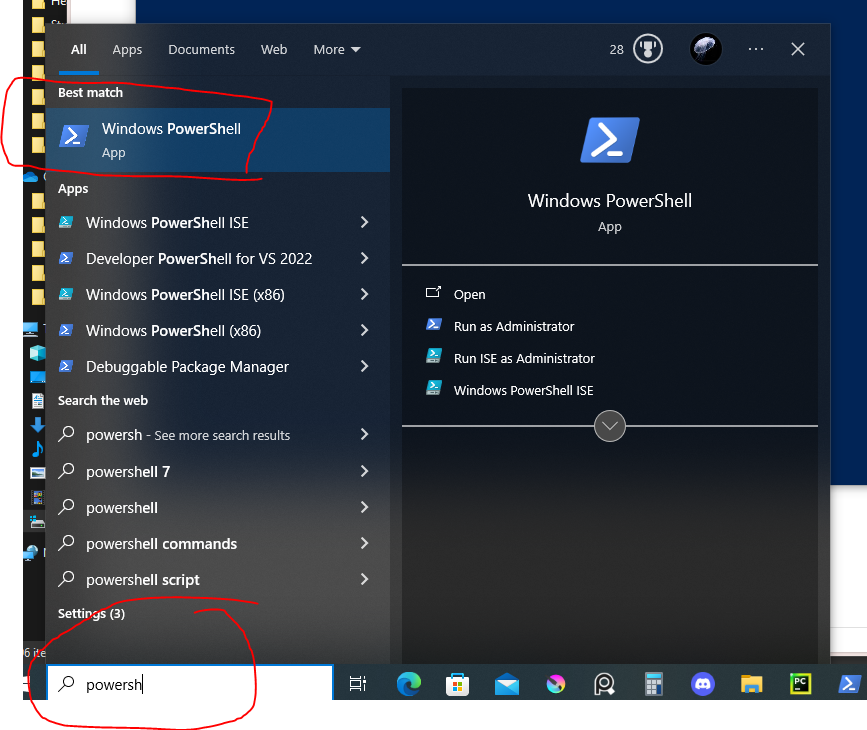Click the search magnifier in 'powersh' web result
Viewport: 867px width, 730px height.
coord(66,434)
